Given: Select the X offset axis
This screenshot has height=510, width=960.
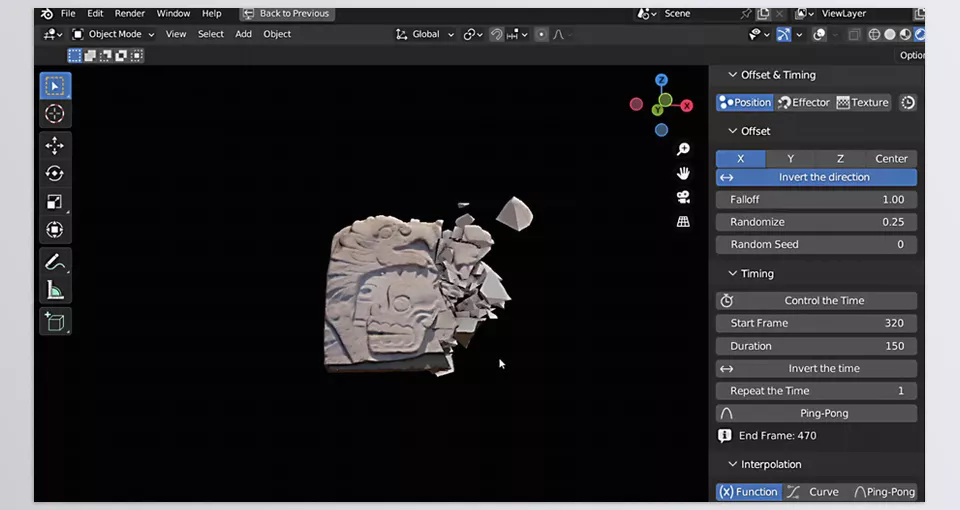Looking at the screenshot, I should pyautogui.click(x=741, y=159).
